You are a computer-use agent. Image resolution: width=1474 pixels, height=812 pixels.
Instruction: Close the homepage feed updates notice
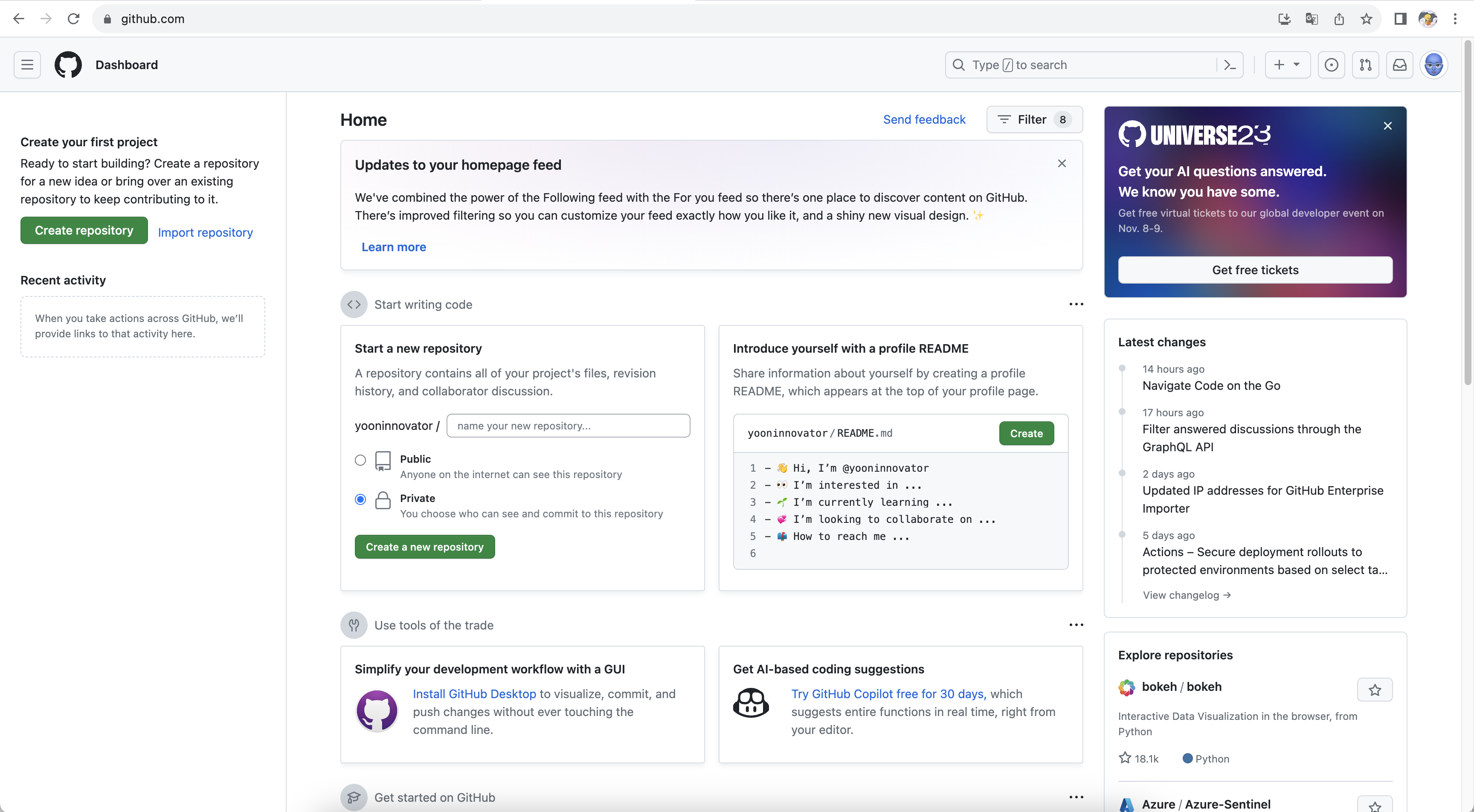point(1062,164)
